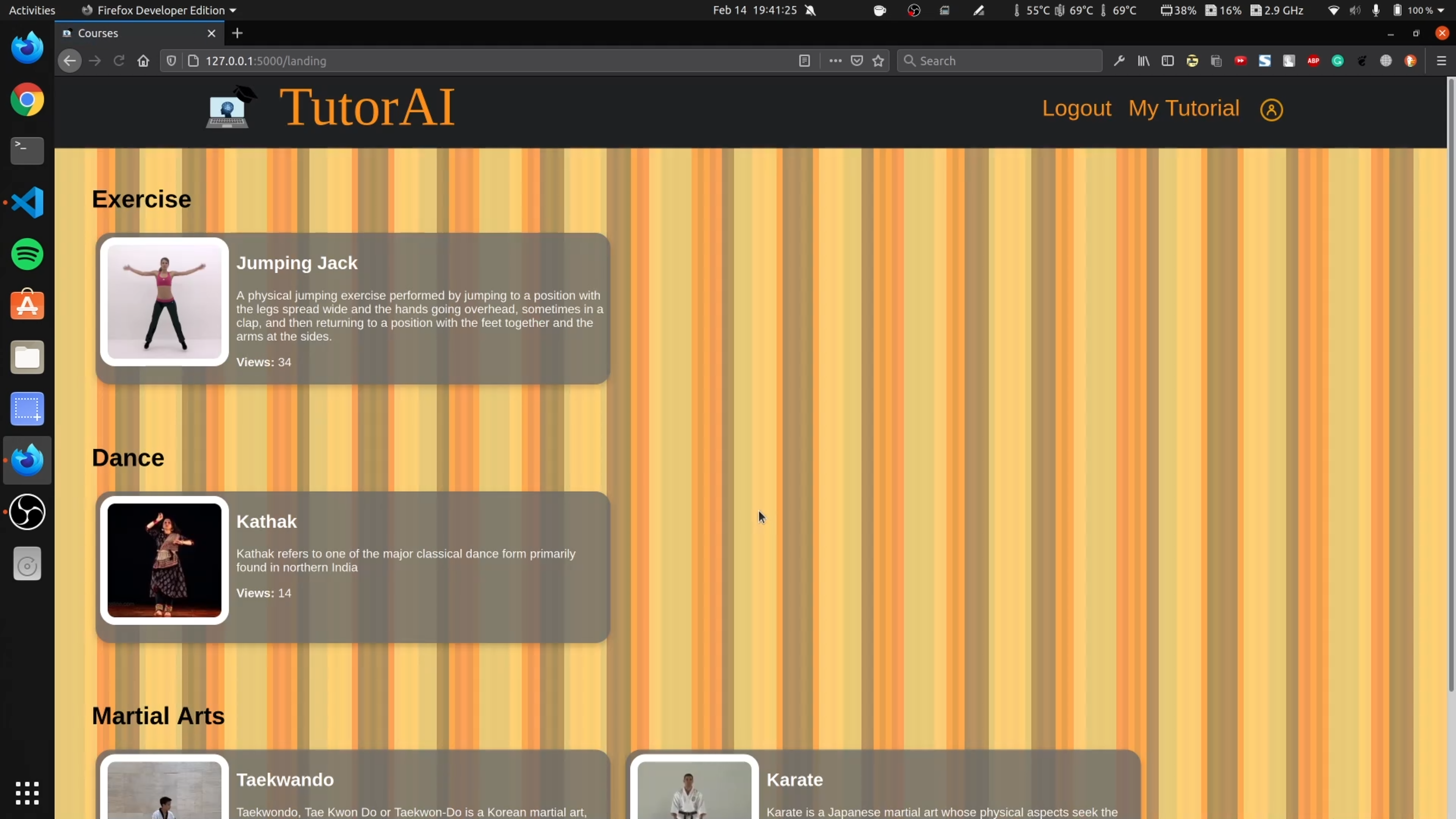Toggle reader view icon in address bar
This screenshot has height=819, width=1456.
[x=804, y=61]
